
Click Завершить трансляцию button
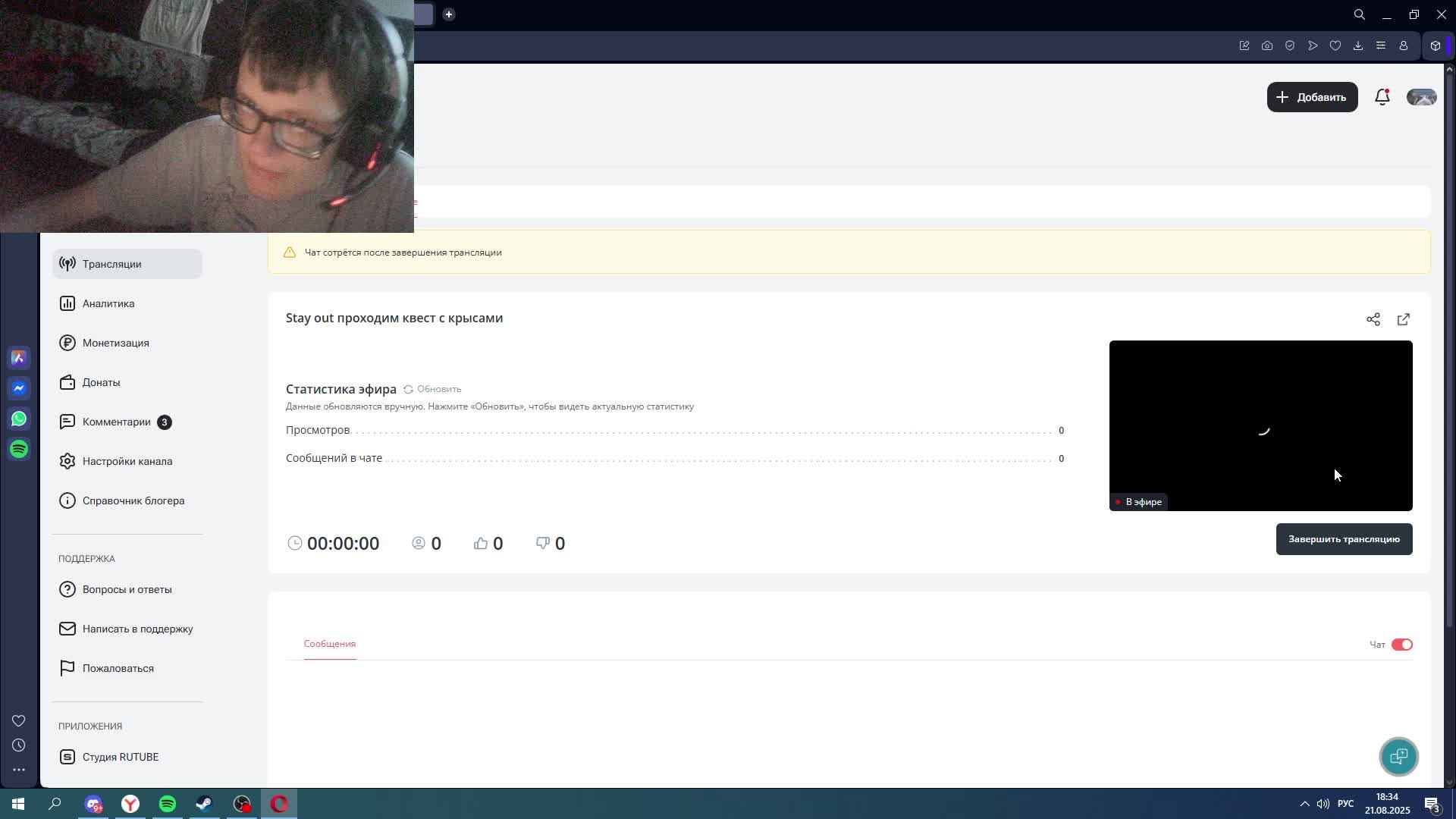(1344, 539)
